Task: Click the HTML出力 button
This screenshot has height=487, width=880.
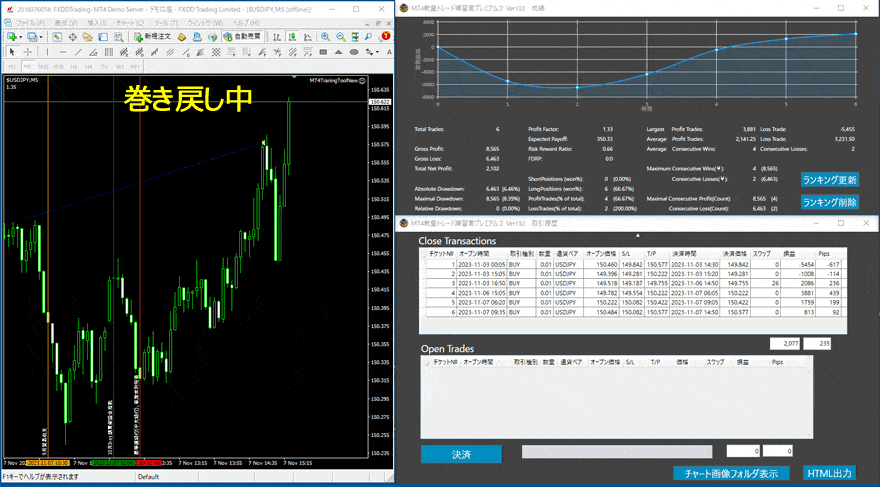Action: click(x=829, y=473)
